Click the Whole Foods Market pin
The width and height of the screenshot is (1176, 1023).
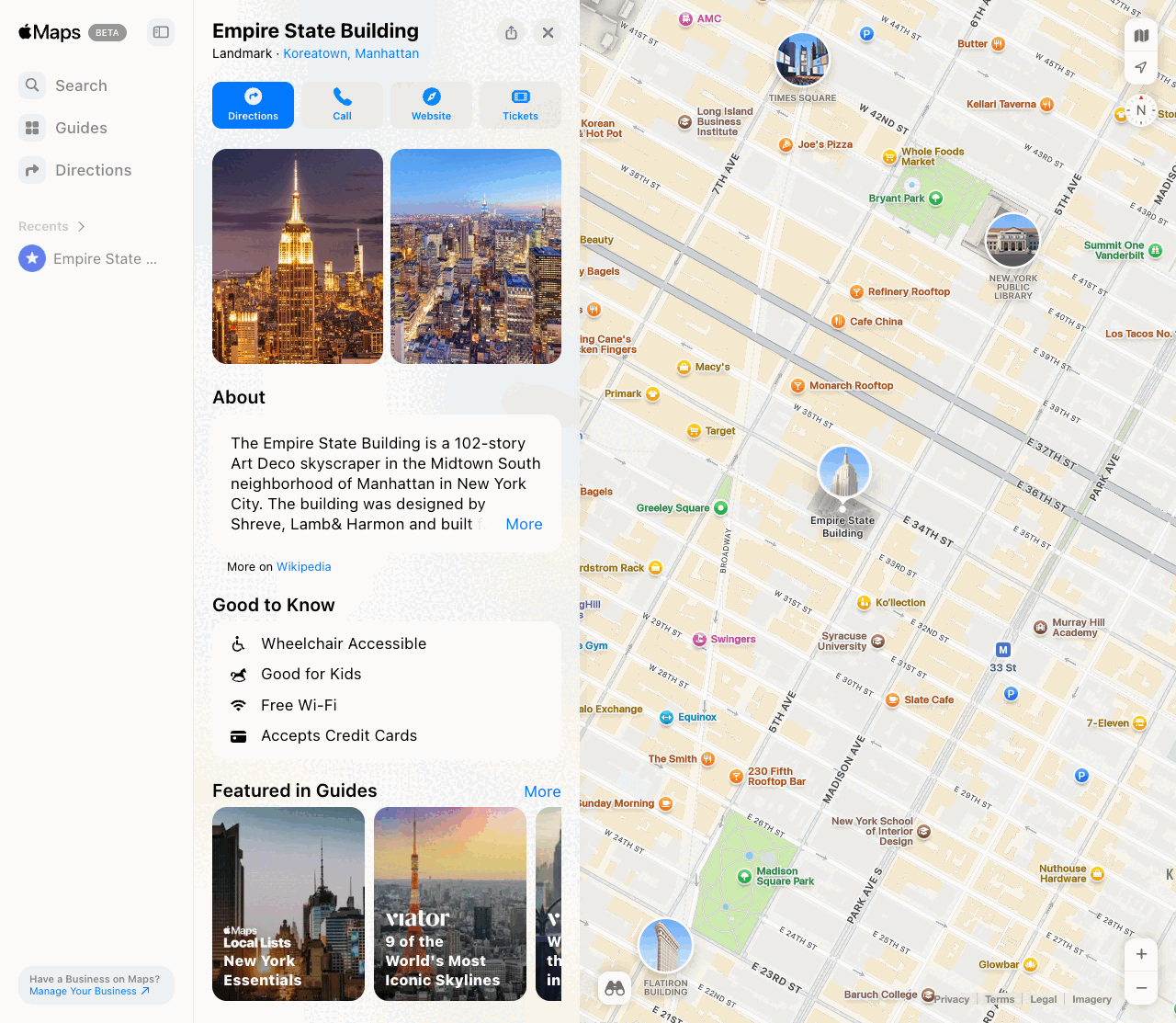[889, 156]
